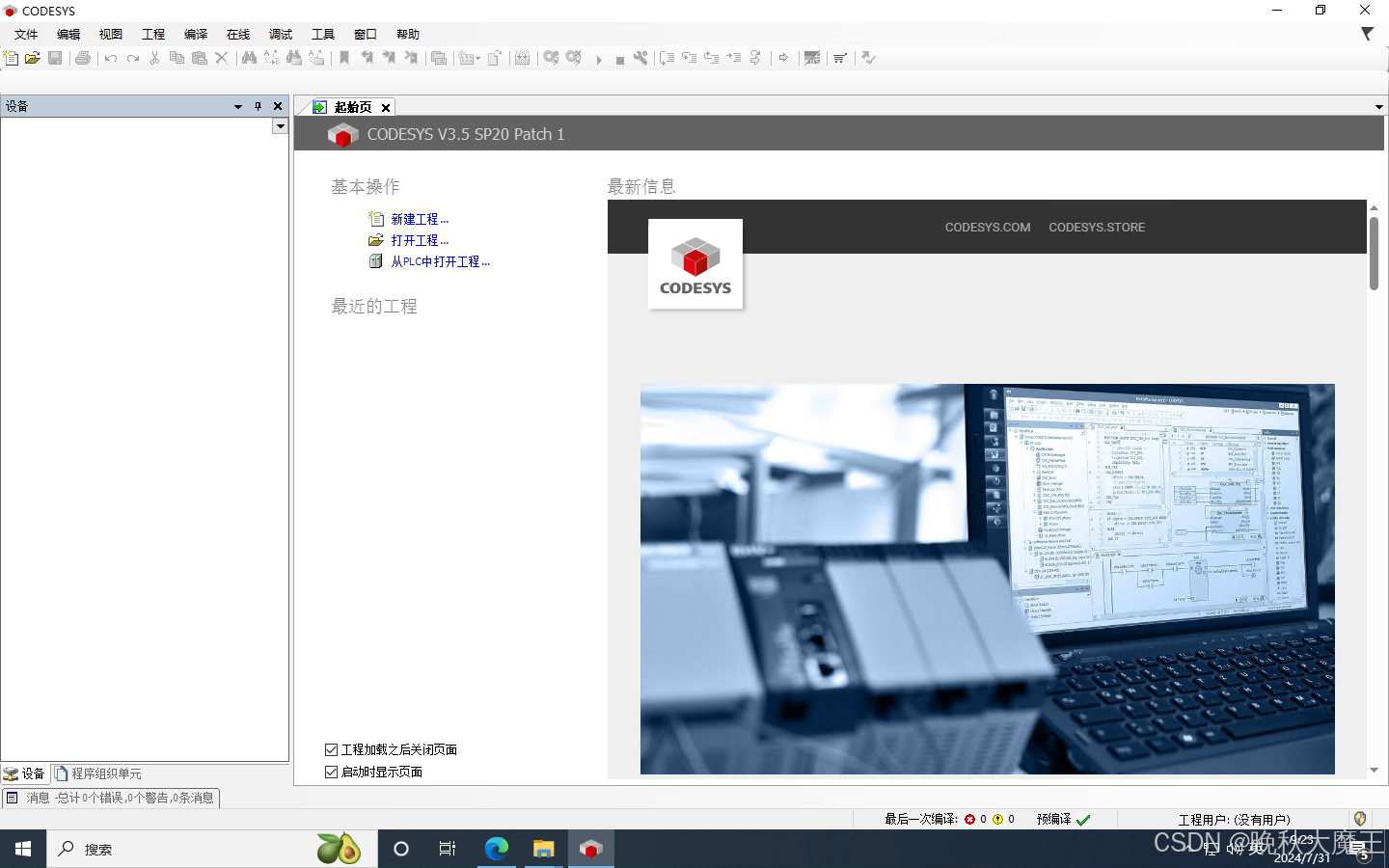Click the shopping cart store icon
The height and width of the screenshot is (868, 1389).
click(x=840, y=58)
